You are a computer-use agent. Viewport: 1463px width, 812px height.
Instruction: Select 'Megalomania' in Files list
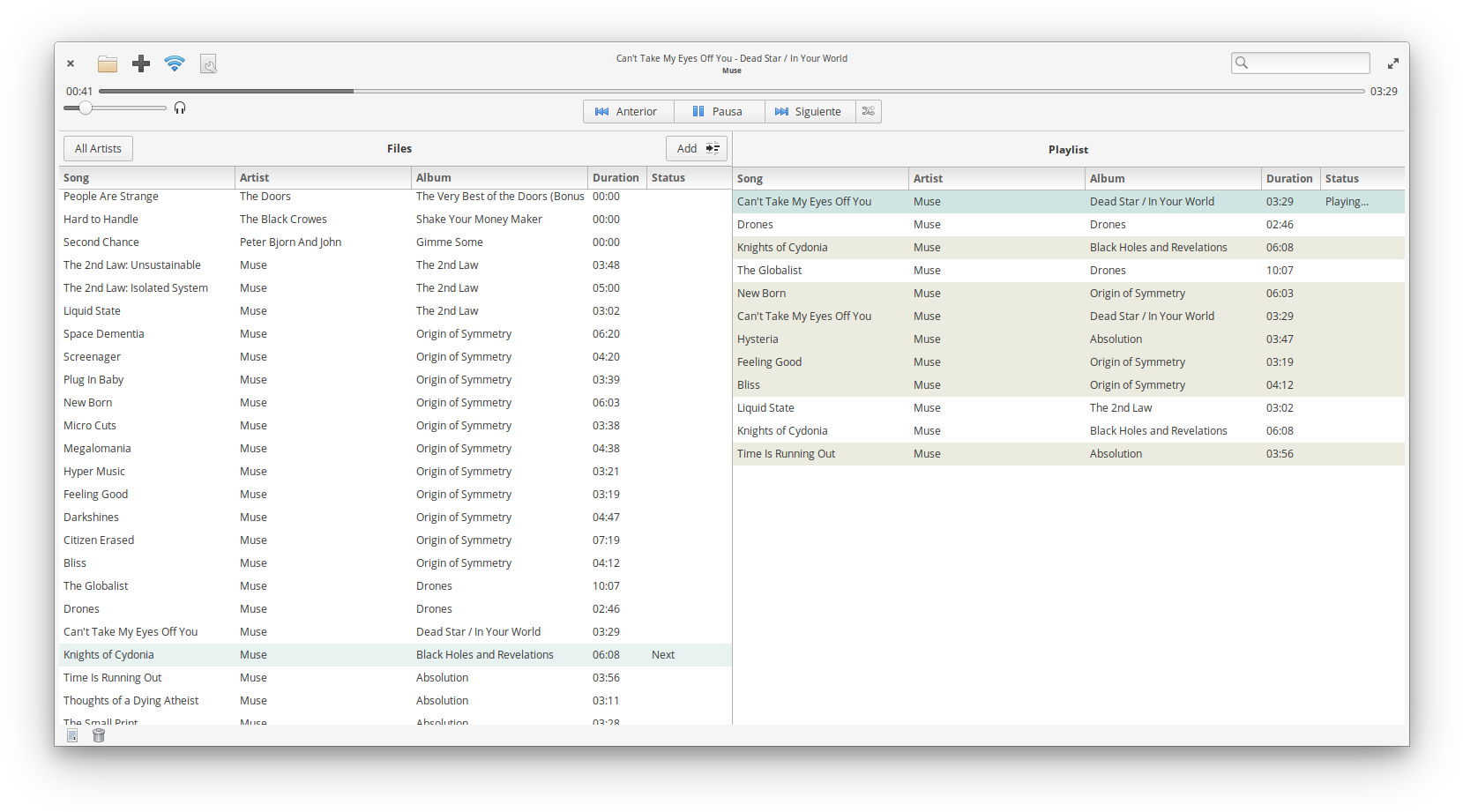[395, 449]
